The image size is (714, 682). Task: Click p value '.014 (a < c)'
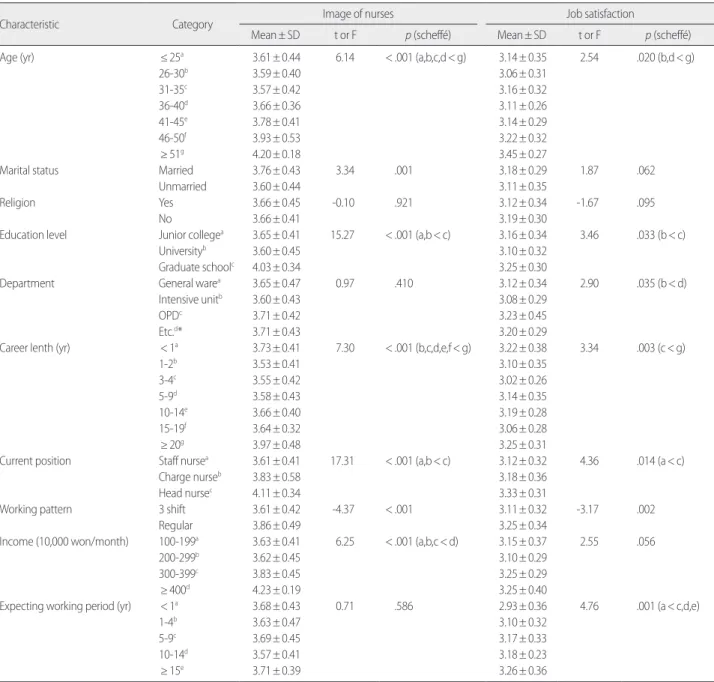click(x=660, y=461)
